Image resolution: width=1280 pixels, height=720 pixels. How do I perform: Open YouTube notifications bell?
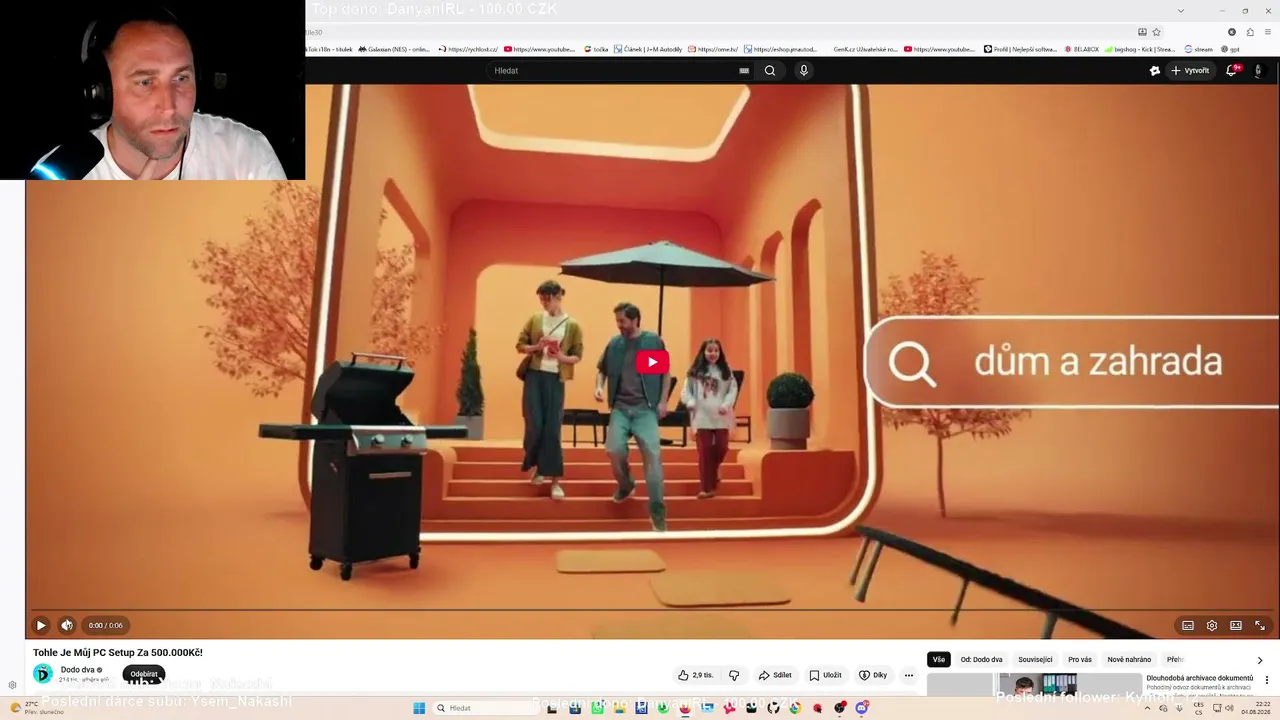(1232, 71)
